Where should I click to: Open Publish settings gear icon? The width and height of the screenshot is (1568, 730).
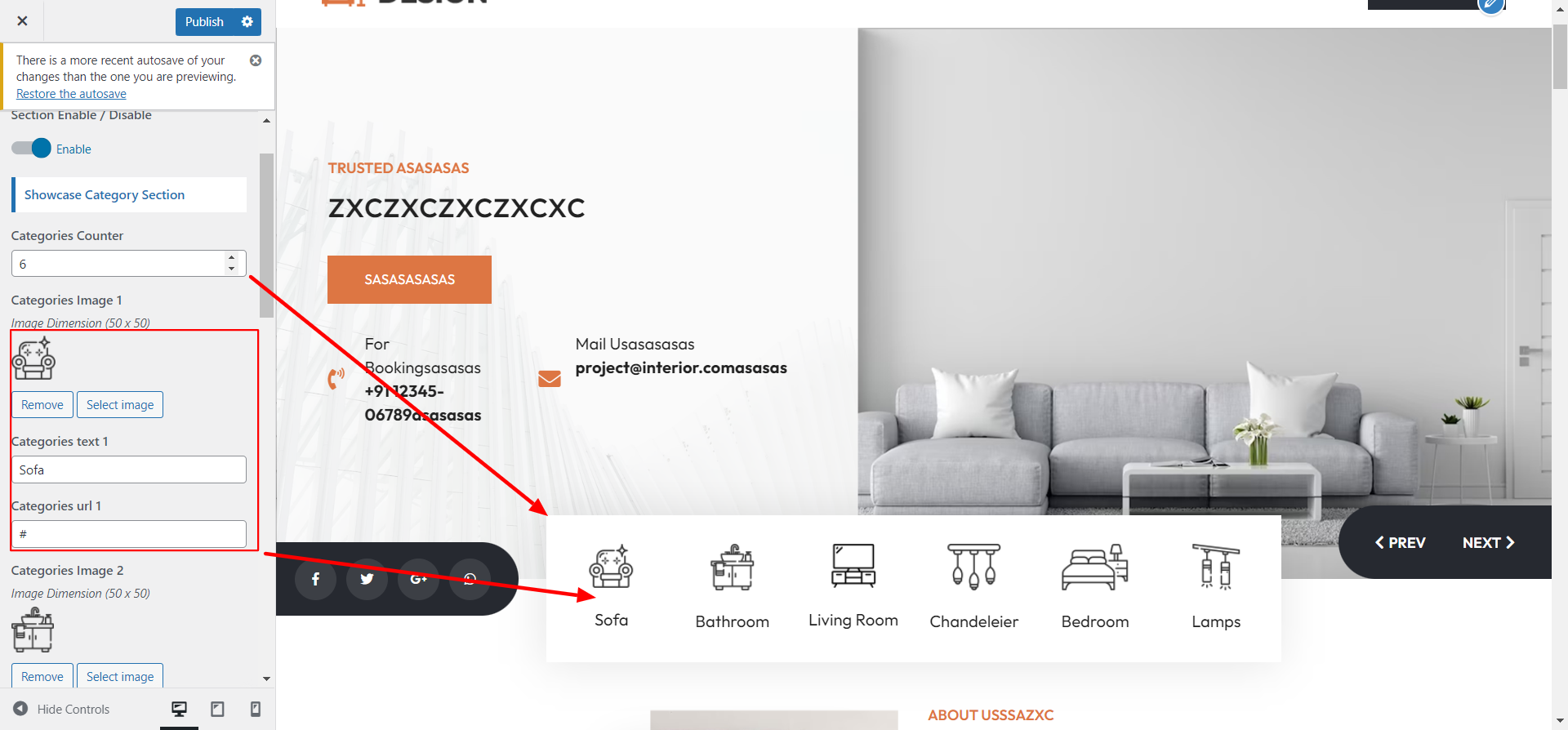247,22
